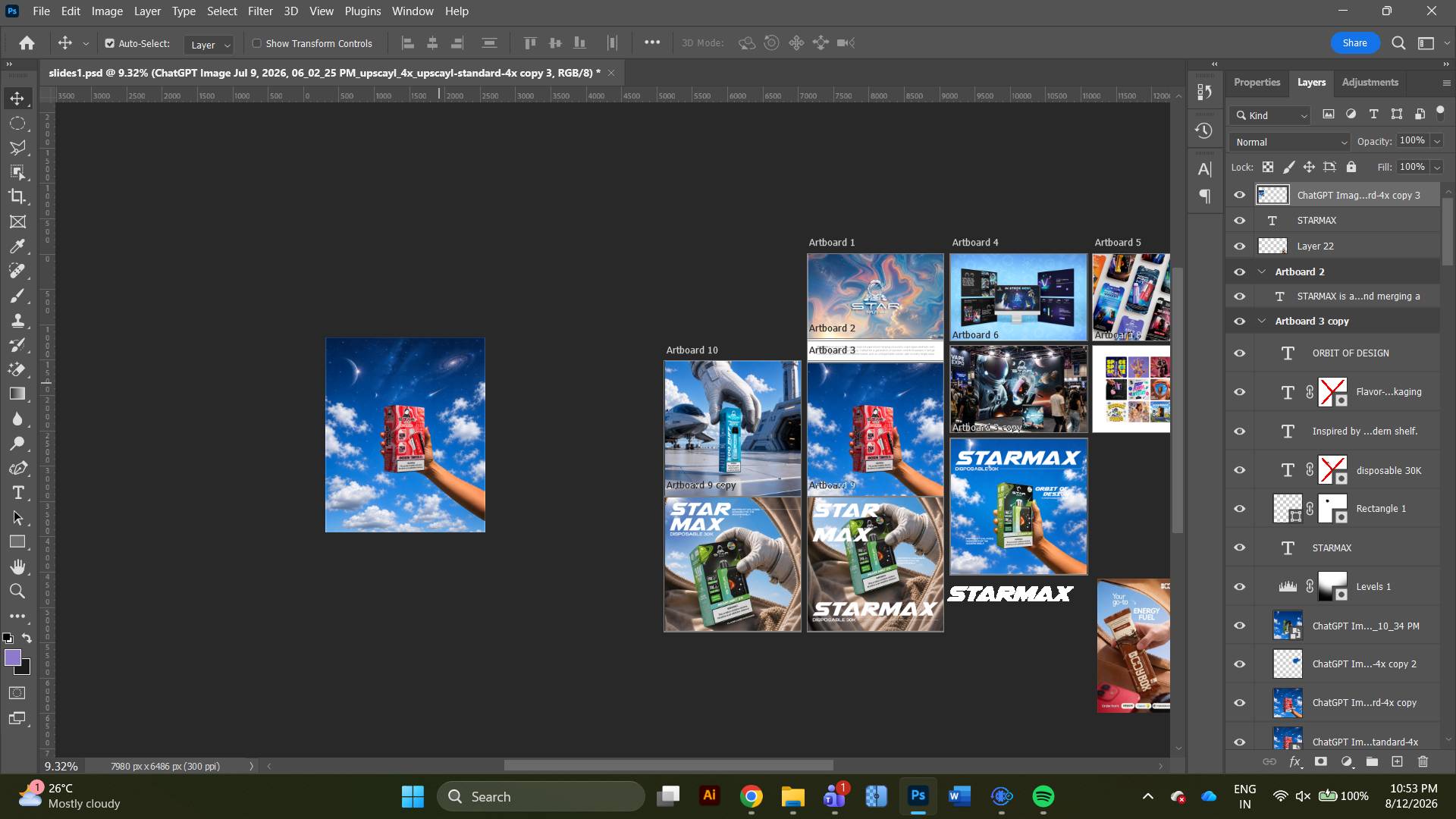Create a new layer from panel footer
This screenshot has width=1456, height=819.
(1397, 761)
